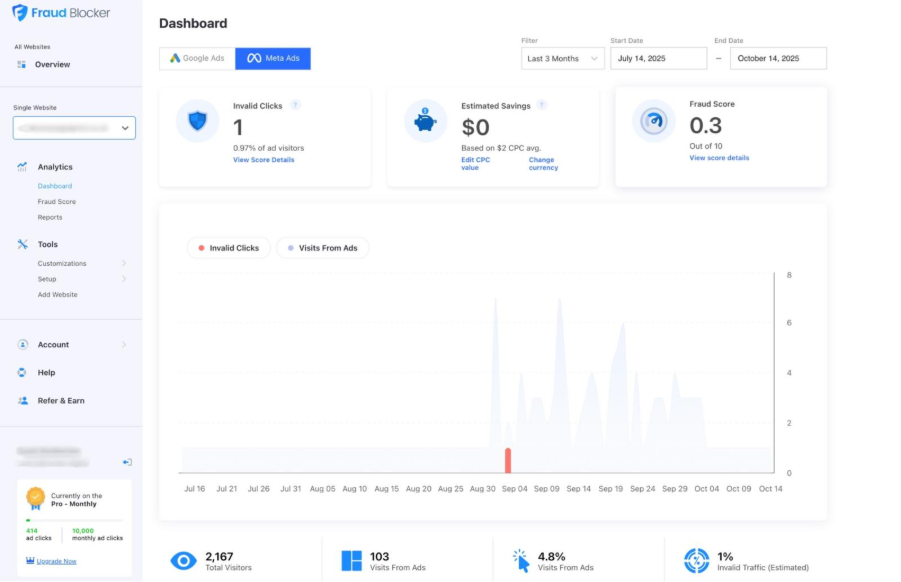Toggle the Visits From Ads chart legend
The image size is (901, 582).
click(x=322, y=247)
